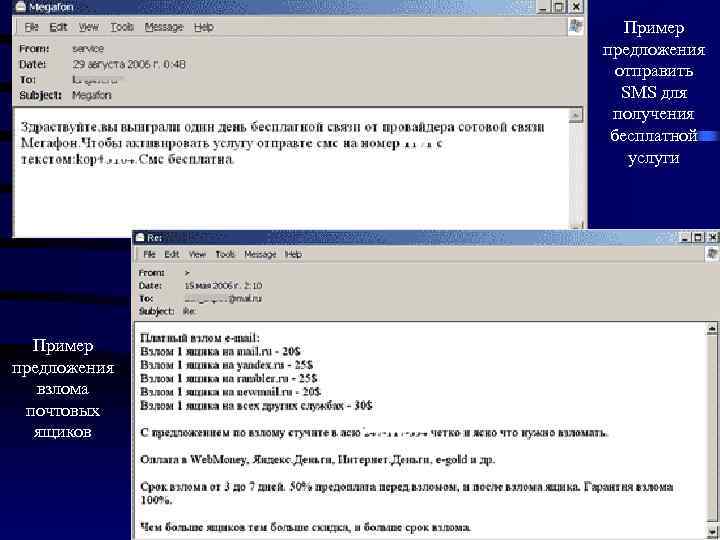This screenshot has width=720, height=540.
Task: Open Message menu in Megafon window
Action: click(164, 27)
